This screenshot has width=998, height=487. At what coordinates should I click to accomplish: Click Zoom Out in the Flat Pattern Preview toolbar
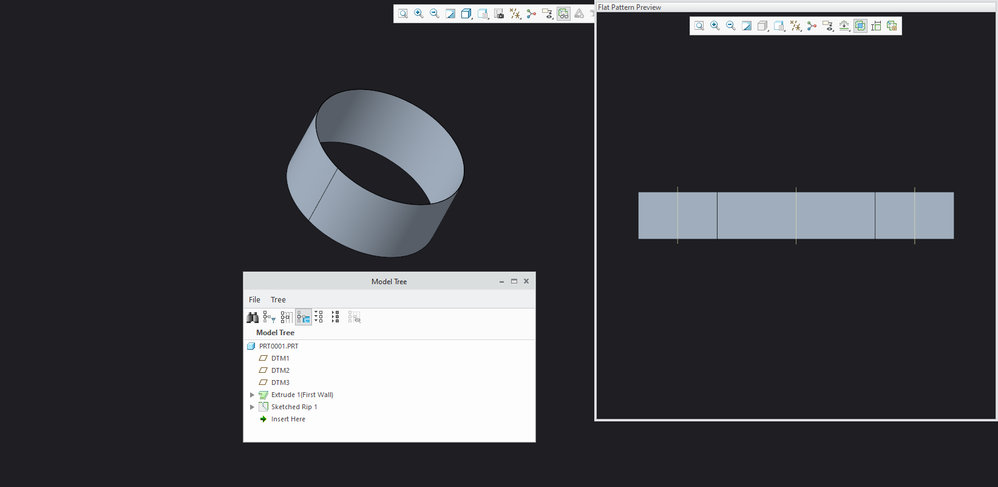[731, 26]
